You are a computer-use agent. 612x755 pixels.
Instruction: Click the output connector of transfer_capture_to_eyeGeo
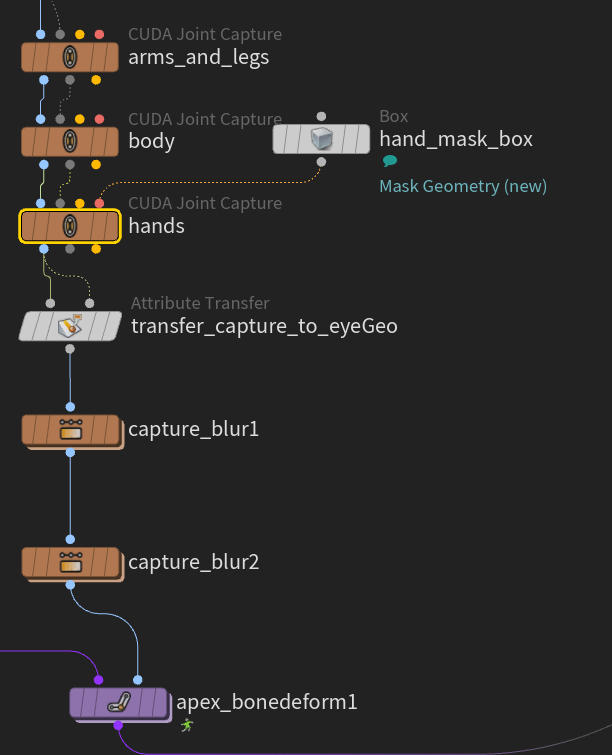coord(70,349)
